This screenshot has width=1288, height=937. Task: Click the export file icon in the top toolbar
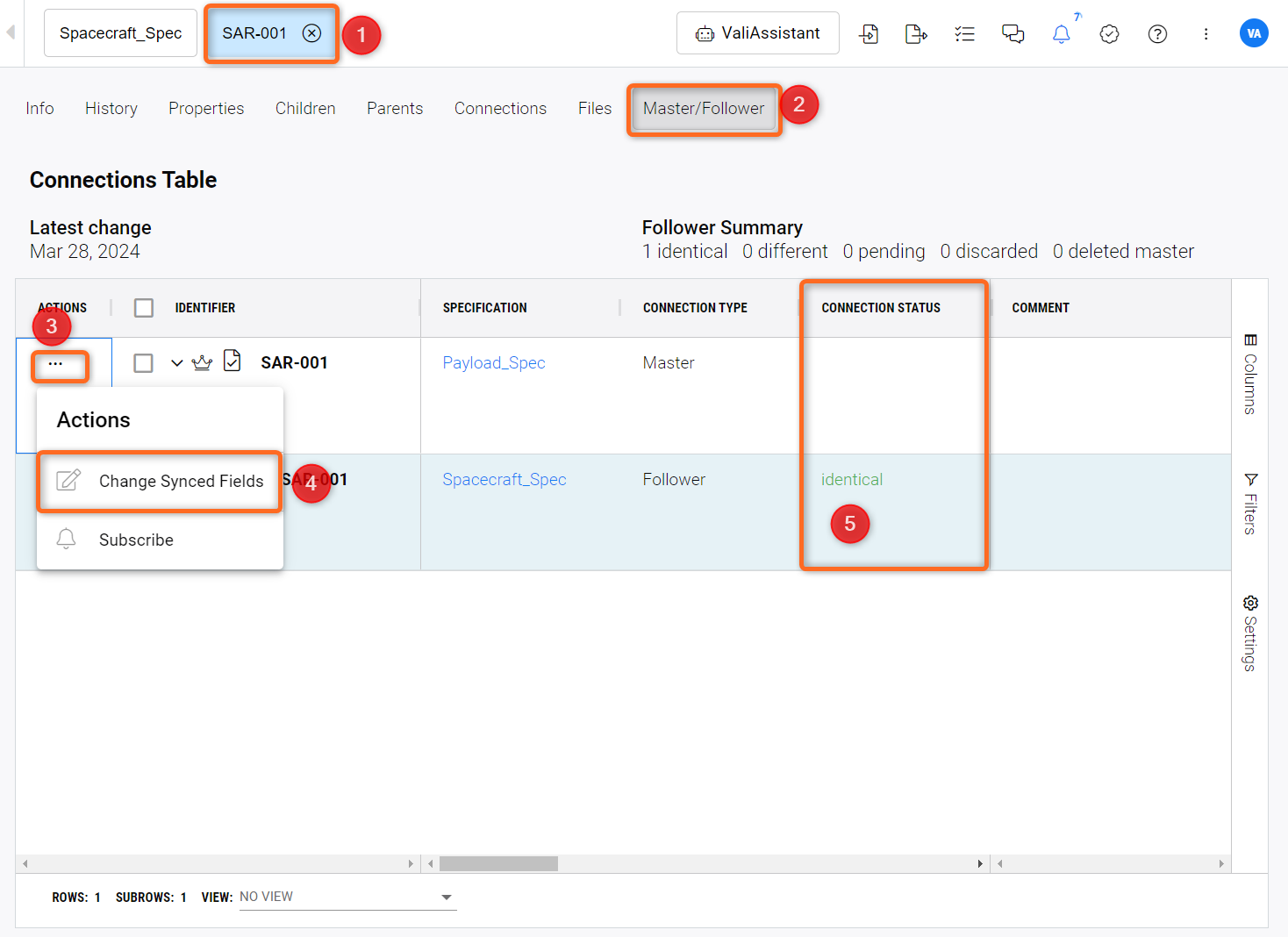pyautogui.click(x=916, y=34)
